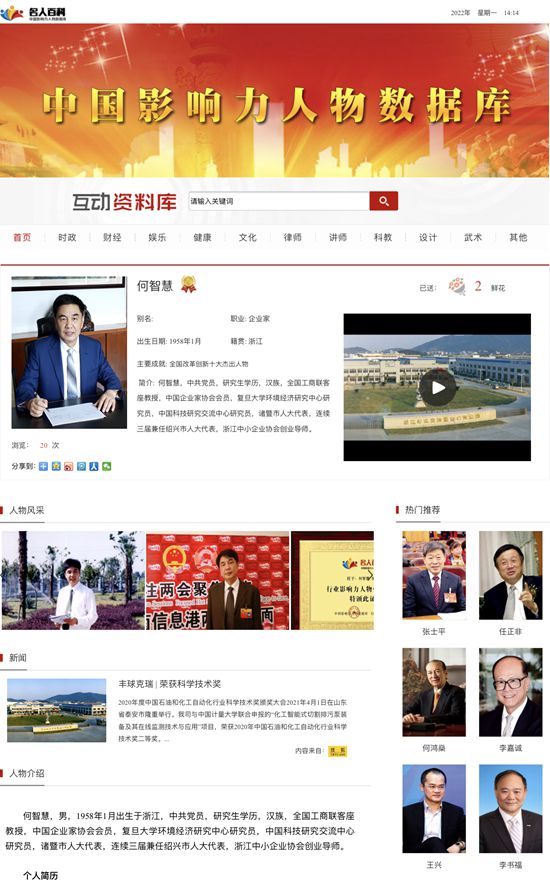Screen dimensions: 550x881
Task: Select the 律师 navigation tab
Action: tap(293, 238)
